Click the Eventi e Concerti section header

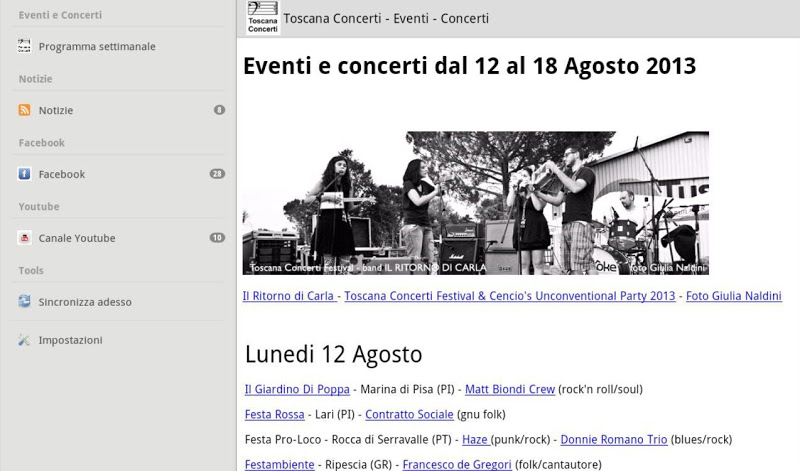pyautogui.click(x=60, y=15)
